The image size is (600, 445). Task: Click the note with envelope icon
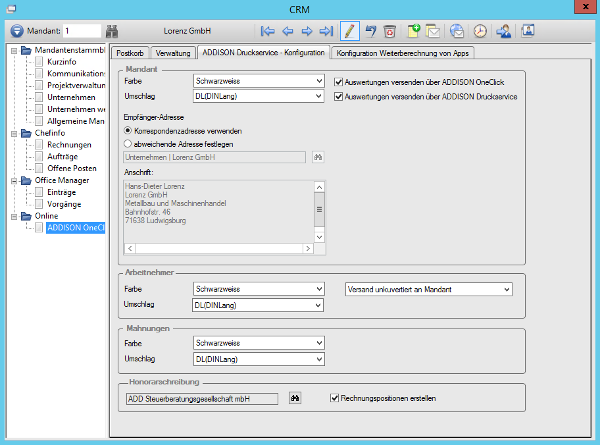pyautogui.click(x=433, y=31)
